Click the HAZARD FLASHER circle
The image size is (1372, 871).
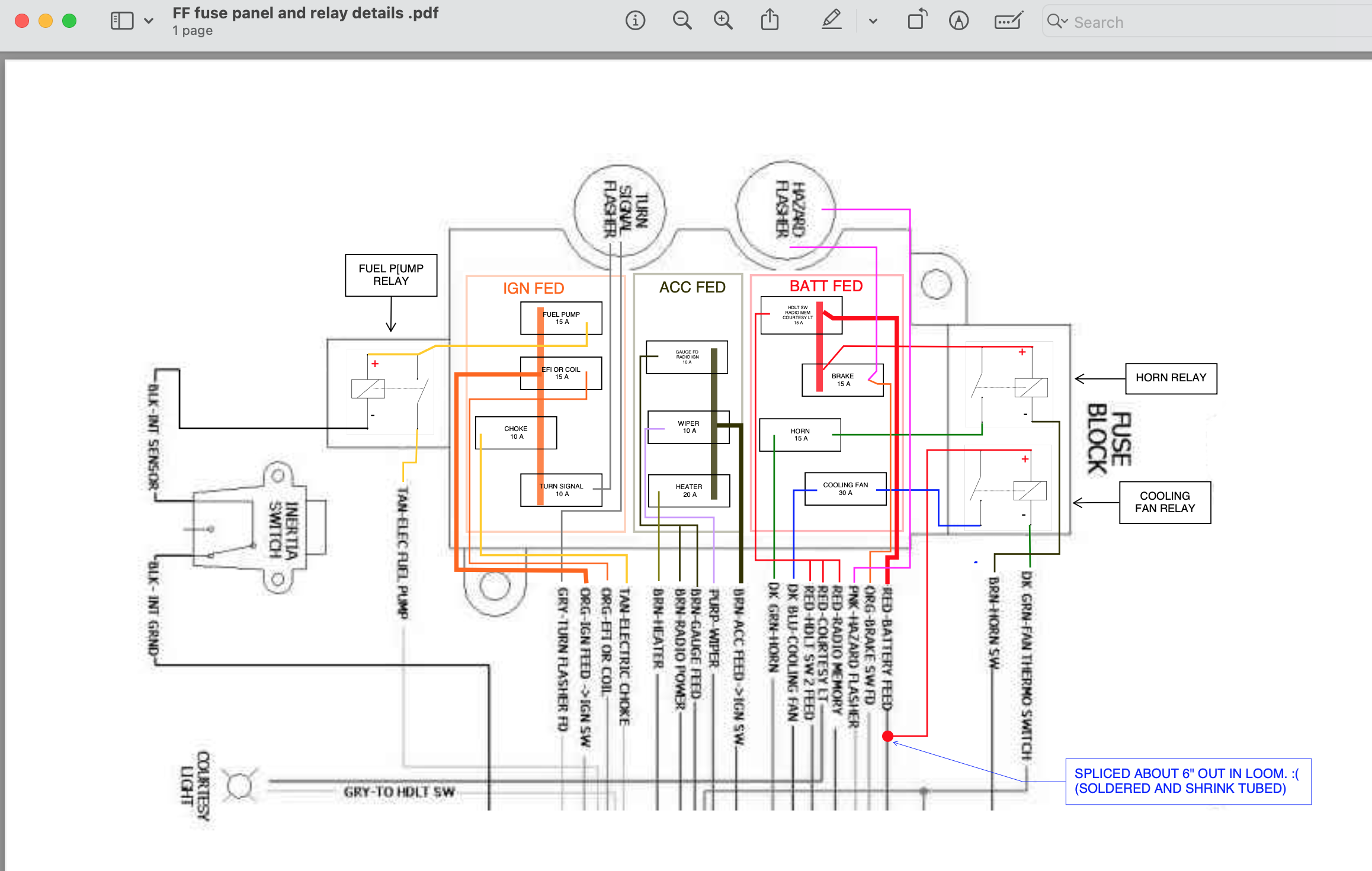(x=786, y=210)
